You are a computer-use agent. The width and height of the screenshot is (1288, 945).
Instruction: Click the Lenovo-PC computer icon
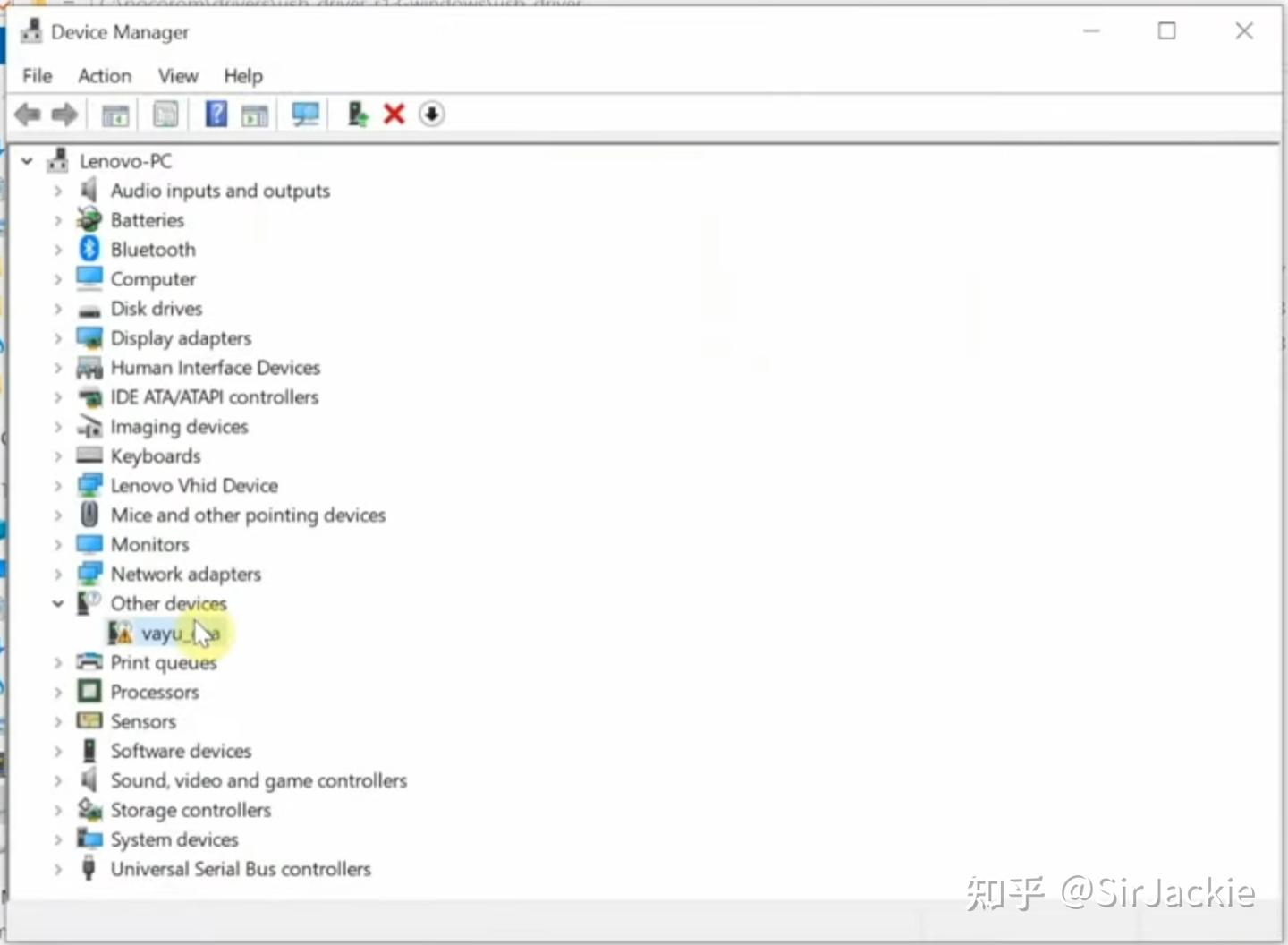point(58,161)
